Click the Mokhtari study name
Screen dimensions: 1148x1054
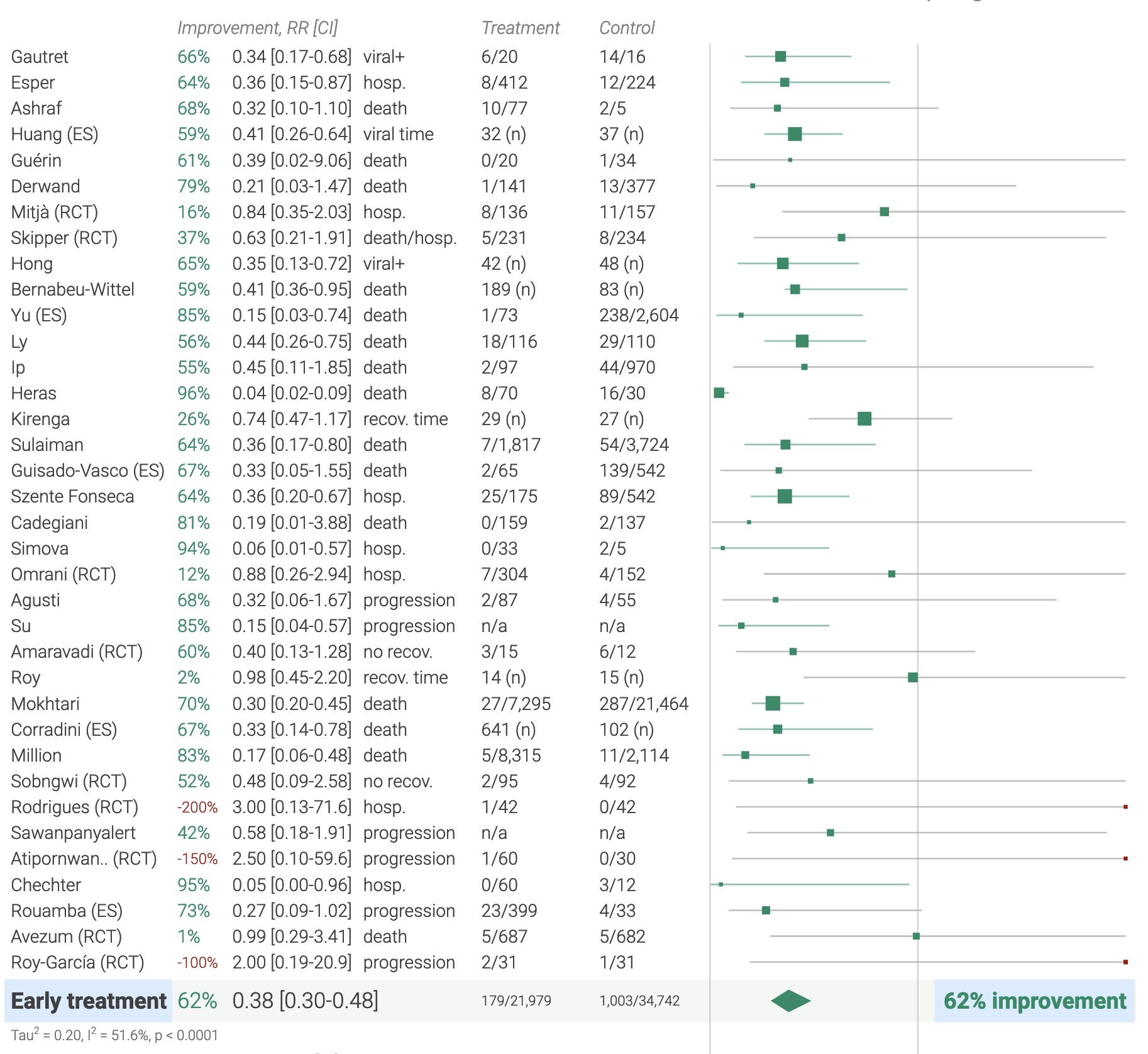pos(45,704)
